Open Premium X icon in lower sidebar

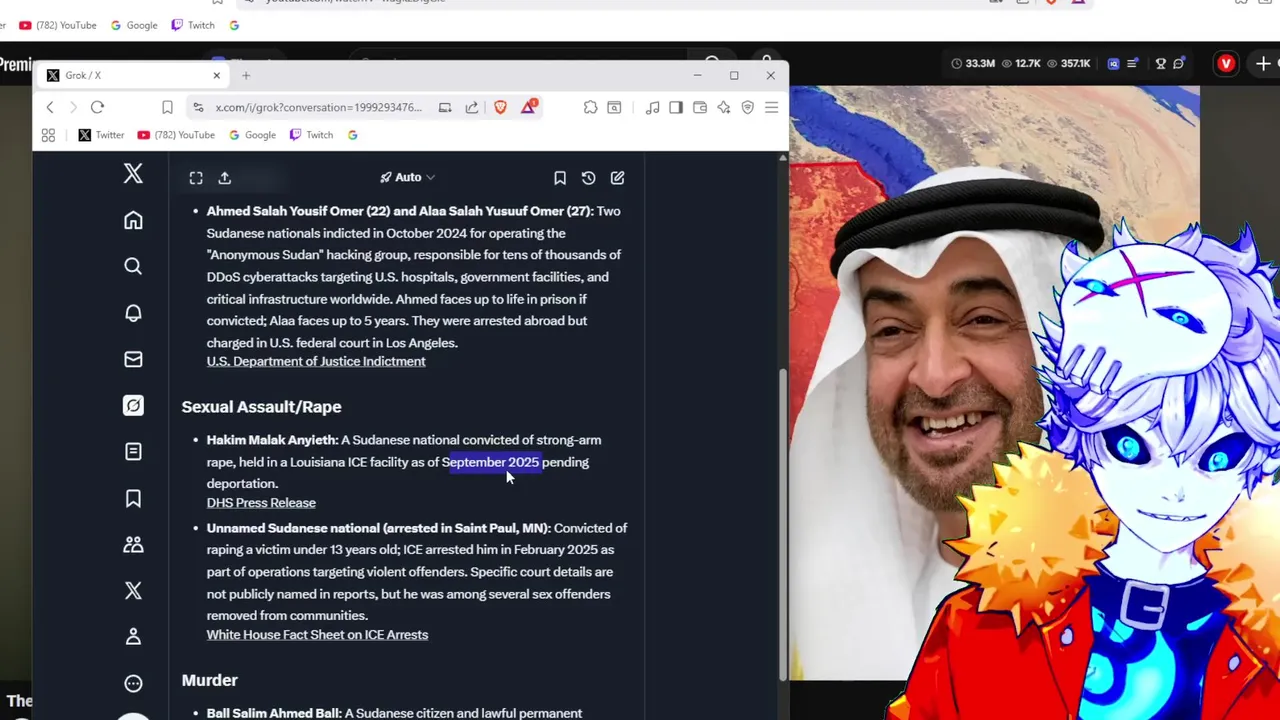133,590
